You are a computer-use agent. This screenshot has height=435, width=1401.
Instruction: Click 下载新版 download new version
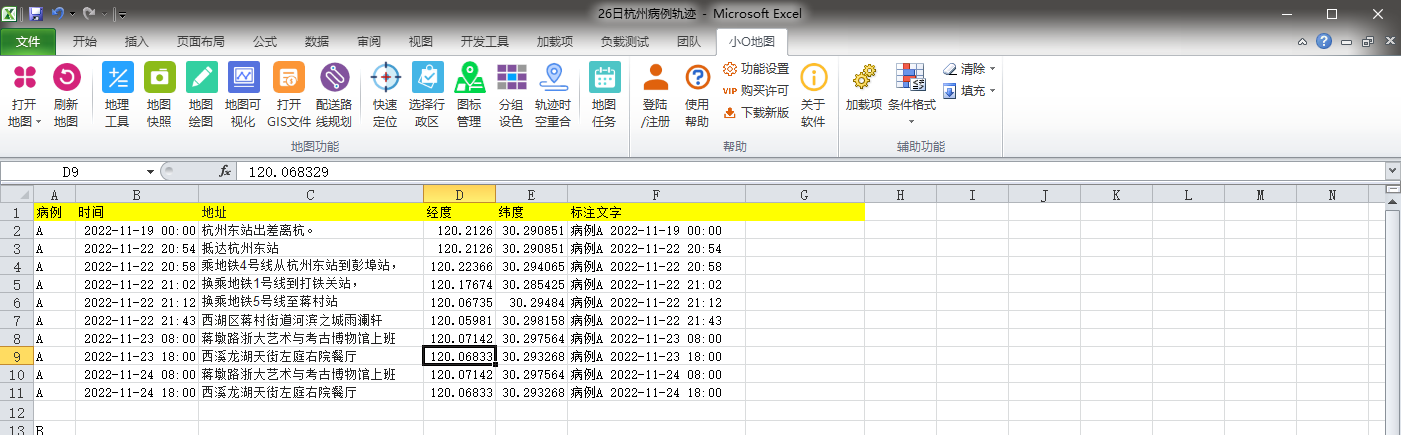point(756,113)
